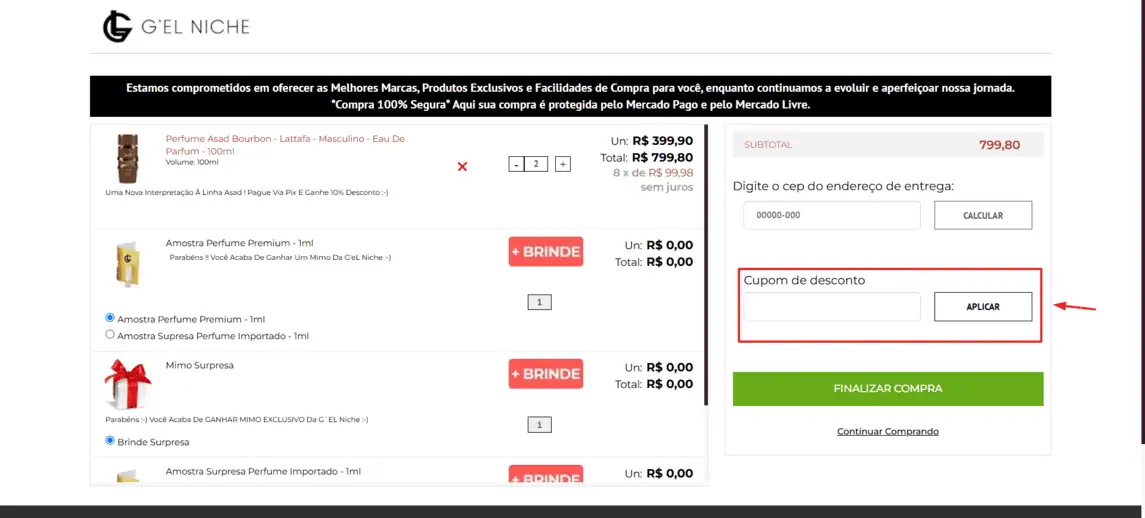Click quantity box of Mimo Surpresa
1145x518 pixels.
[x=540, y=424]
